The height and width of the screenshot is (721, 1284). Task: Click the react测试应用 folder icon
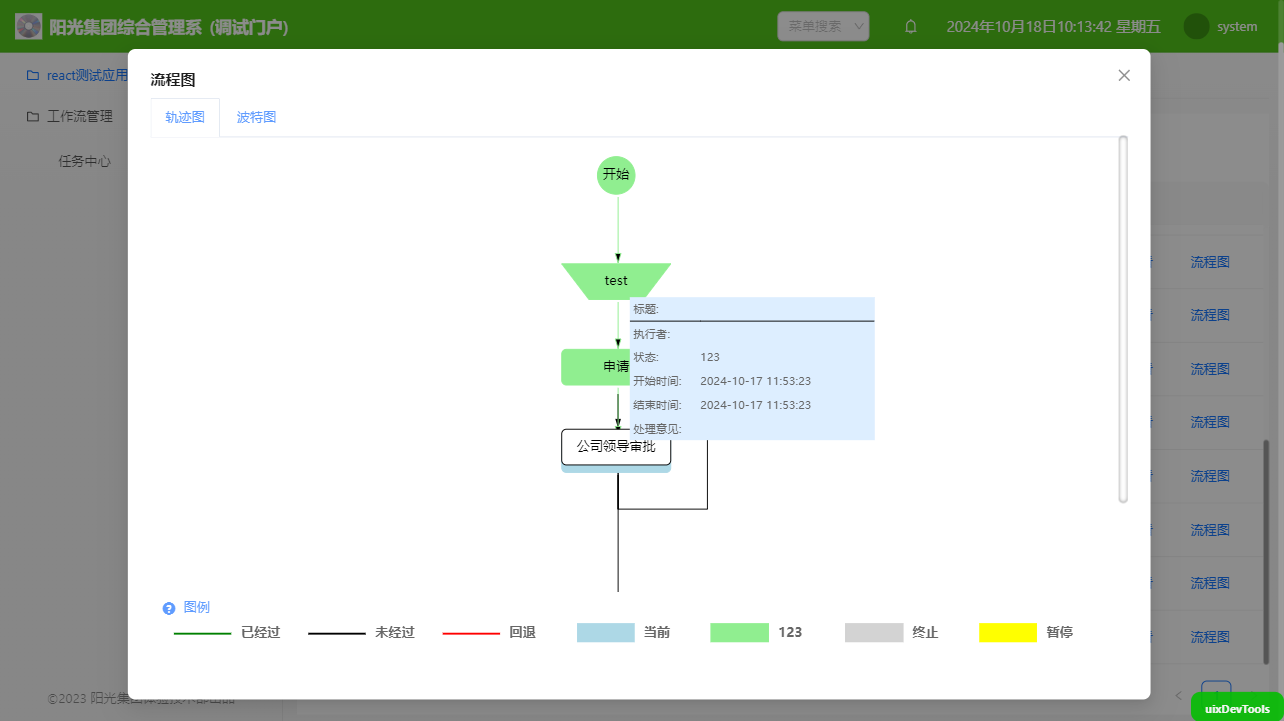tap(33, 75)
